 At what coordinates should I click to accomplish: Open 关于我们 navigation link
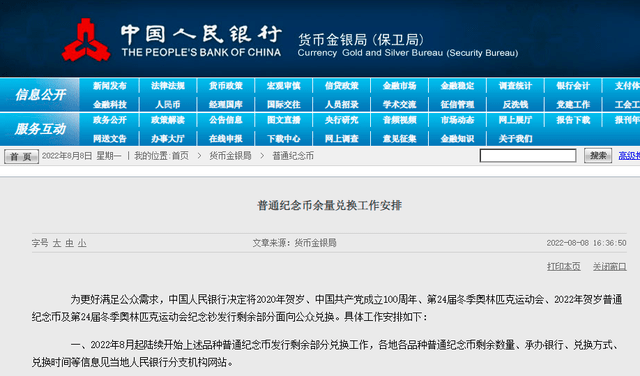click(516, 139)
